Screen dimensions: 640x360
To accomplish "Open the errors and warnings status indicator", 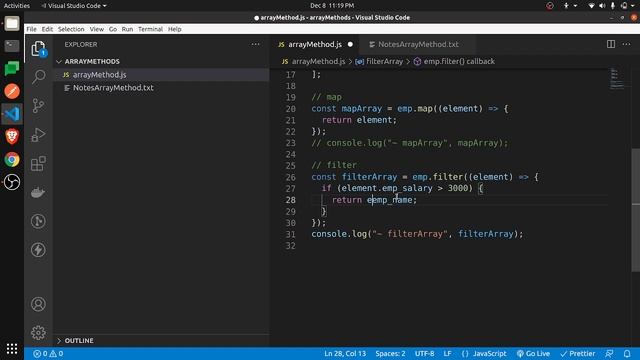I will pyautogui.click(x=48, y=353).
